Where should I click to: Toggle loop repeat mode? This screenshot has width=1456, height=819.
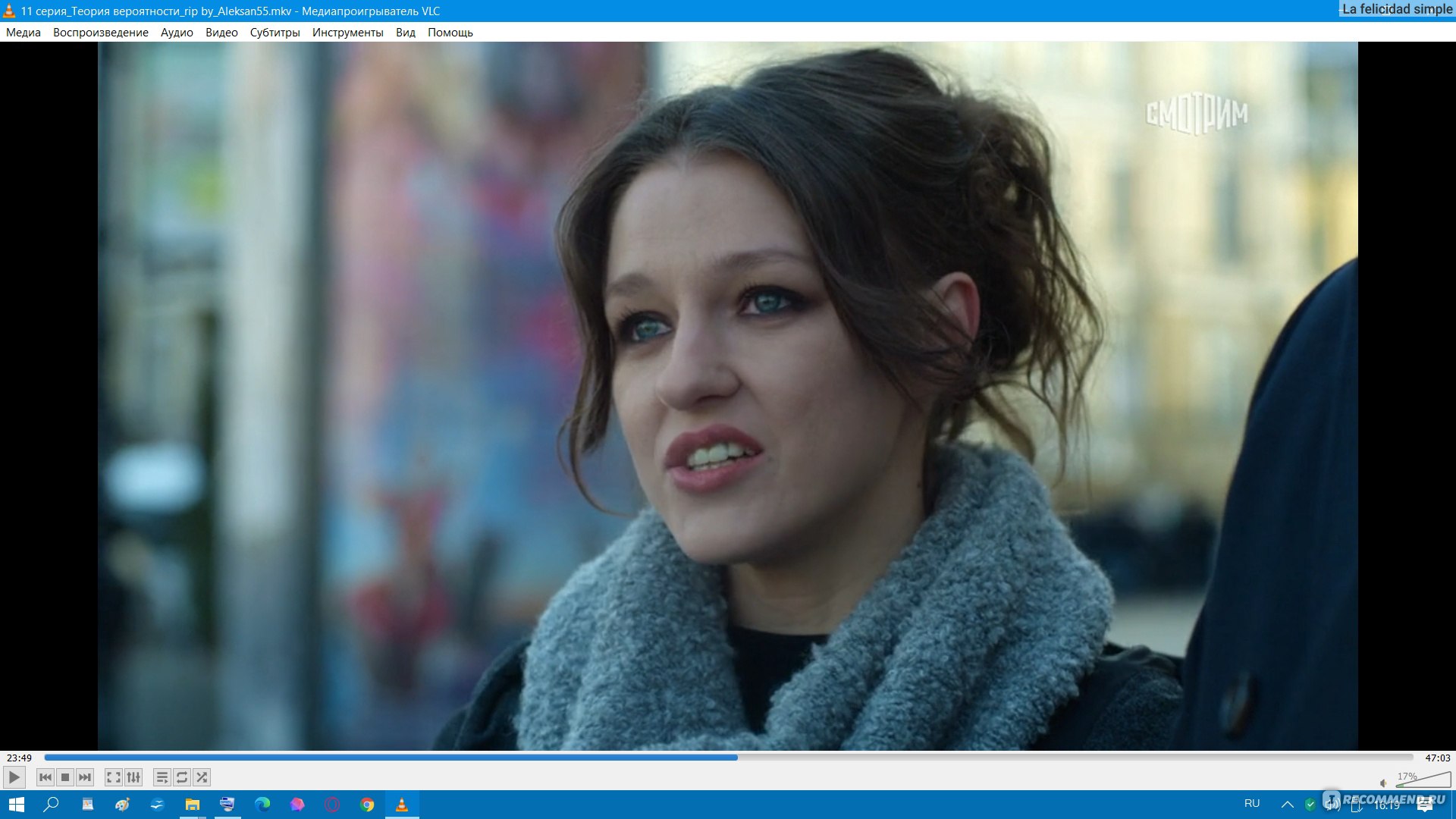coord(182,777)
